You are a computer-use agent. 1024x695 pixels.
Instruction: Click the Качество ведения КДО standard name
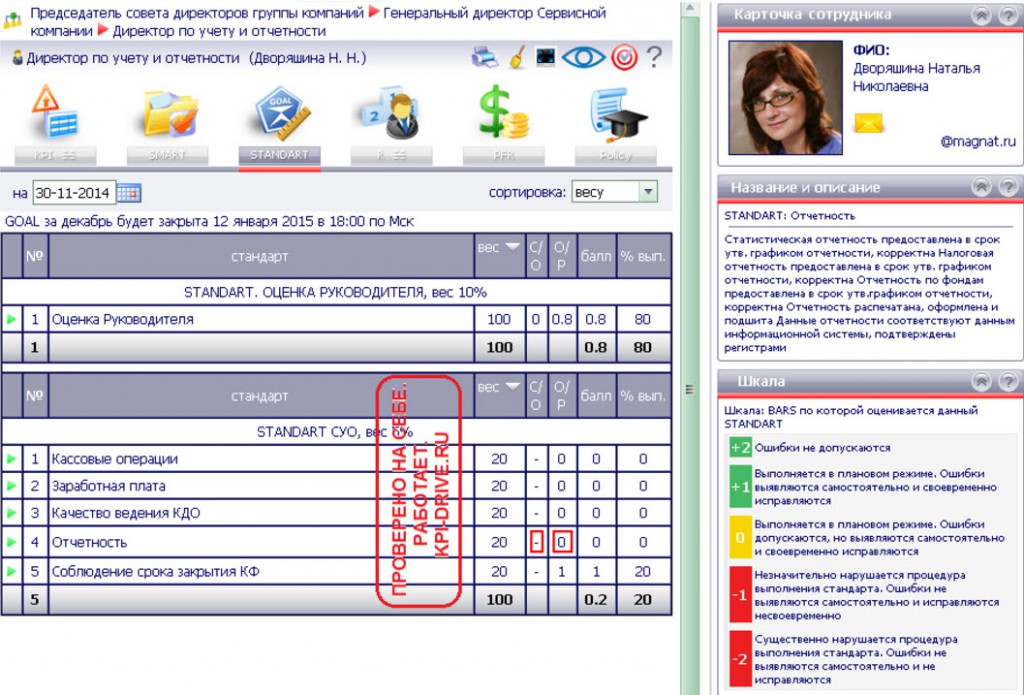pyautogui.click(x=126, y=513)
